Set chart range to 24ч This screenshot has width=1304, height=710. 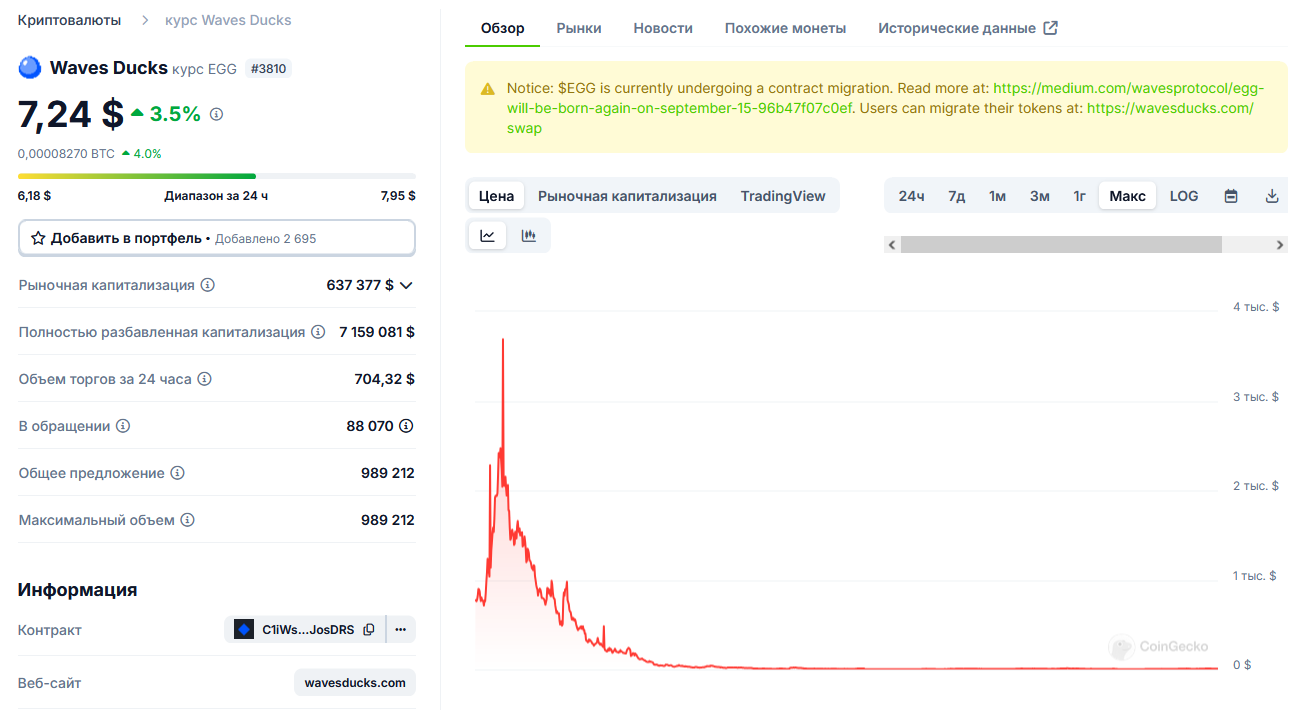click(x=911, y=196)
